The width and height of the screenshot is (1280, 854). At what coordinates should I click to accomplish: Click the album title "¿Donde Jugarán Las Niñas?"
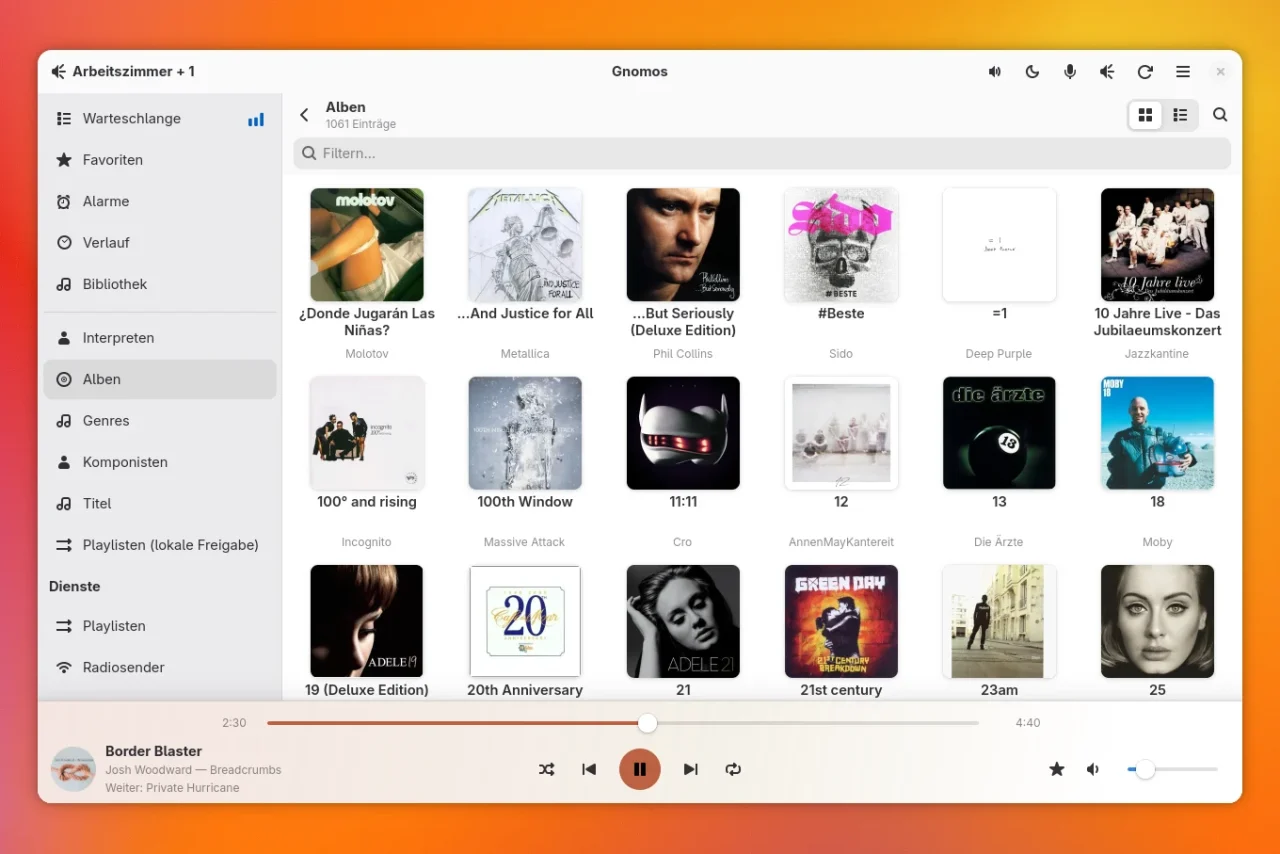coord(367,322)
